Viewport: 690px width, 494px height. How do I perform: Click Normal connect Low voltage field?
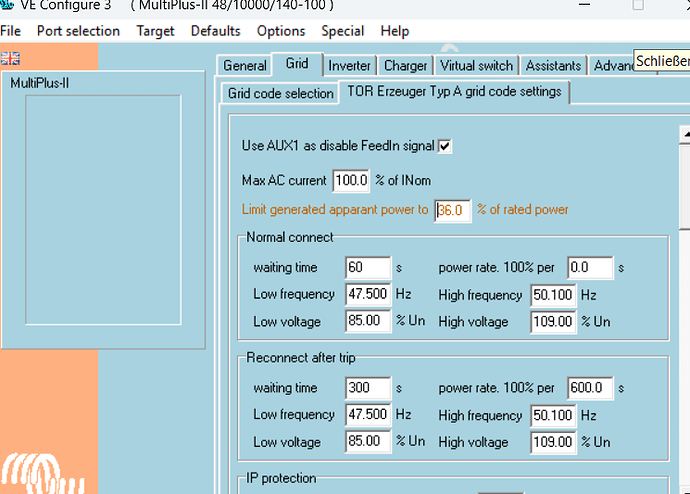click(368, 321)
